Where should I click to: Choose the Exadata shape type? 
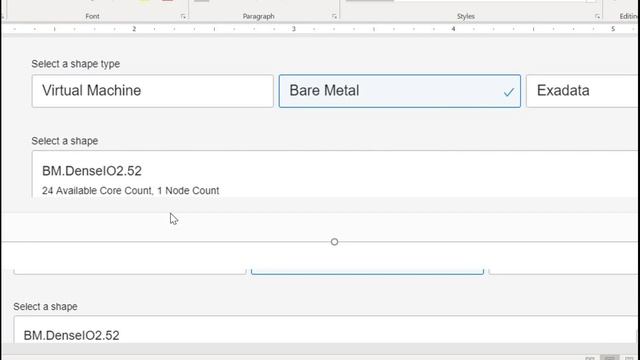583,91
